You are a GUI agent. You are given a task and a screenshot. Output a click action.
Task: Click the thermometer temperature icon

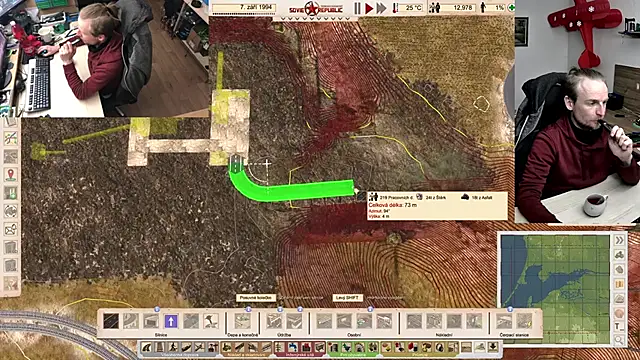click(x=395, y=8)
